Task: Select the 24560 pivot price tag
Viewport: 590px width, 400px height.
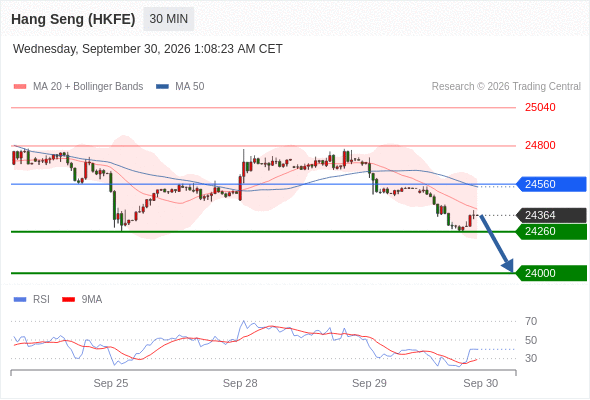Action: pos(552,184)
